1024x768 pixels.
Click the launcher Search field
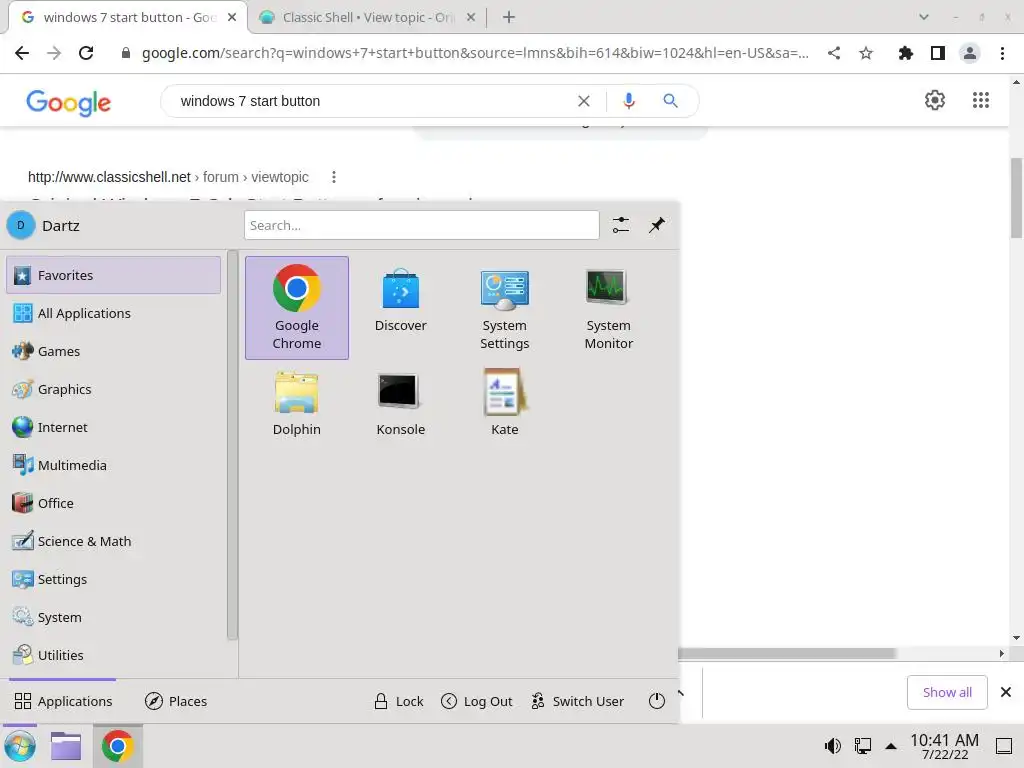[422, 225]
